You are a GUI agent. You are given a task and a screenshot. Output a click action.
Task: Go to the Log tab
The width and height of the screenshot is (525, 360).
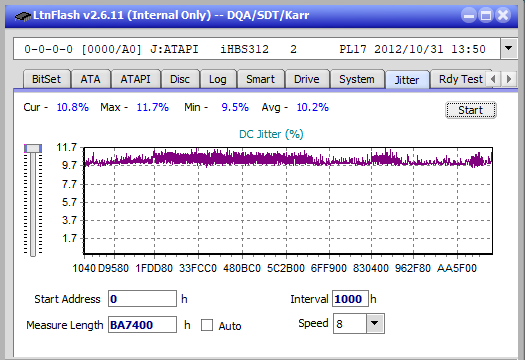pyautogui.click(x=218, y=79)
